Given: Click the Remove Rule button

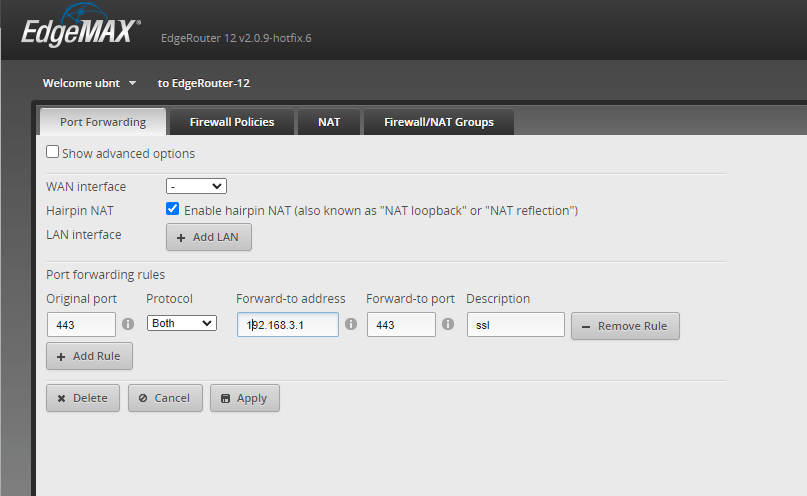Looking at the screenshot, I should [x=625, y=326].
